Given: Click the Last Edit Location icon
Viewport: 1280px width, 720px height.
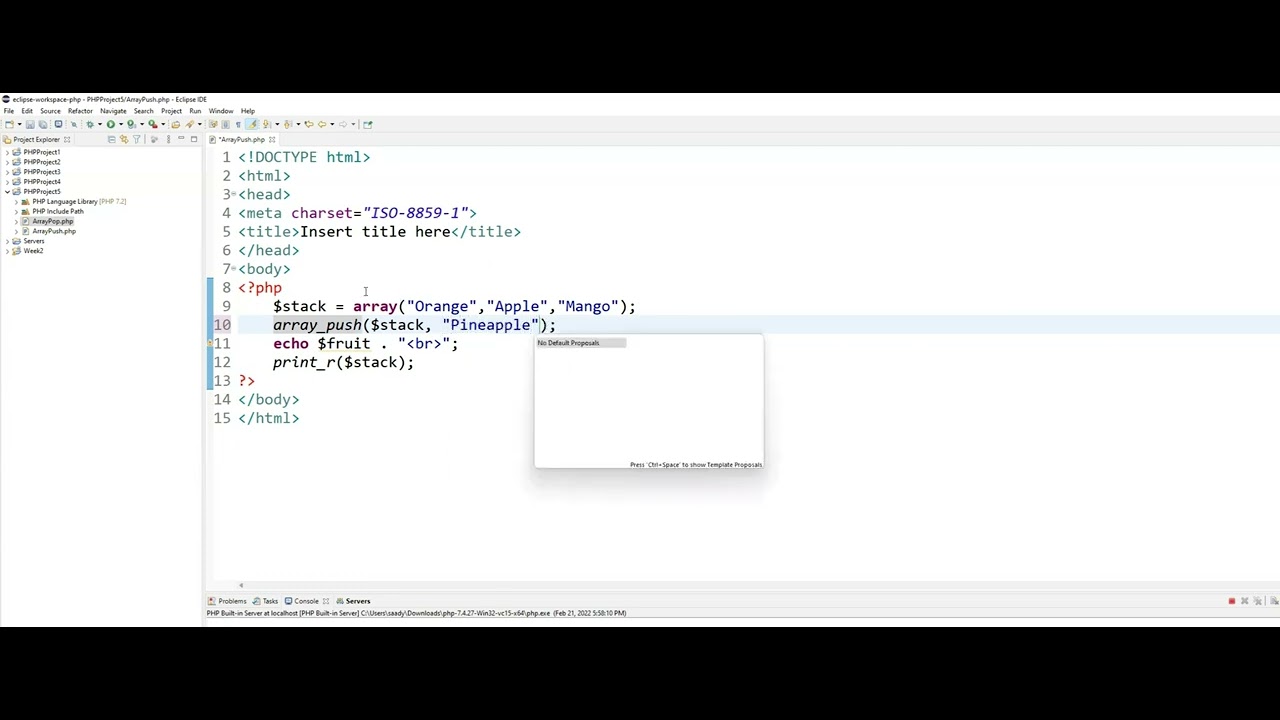Looking at the screenshot, I should click(309, 124).
